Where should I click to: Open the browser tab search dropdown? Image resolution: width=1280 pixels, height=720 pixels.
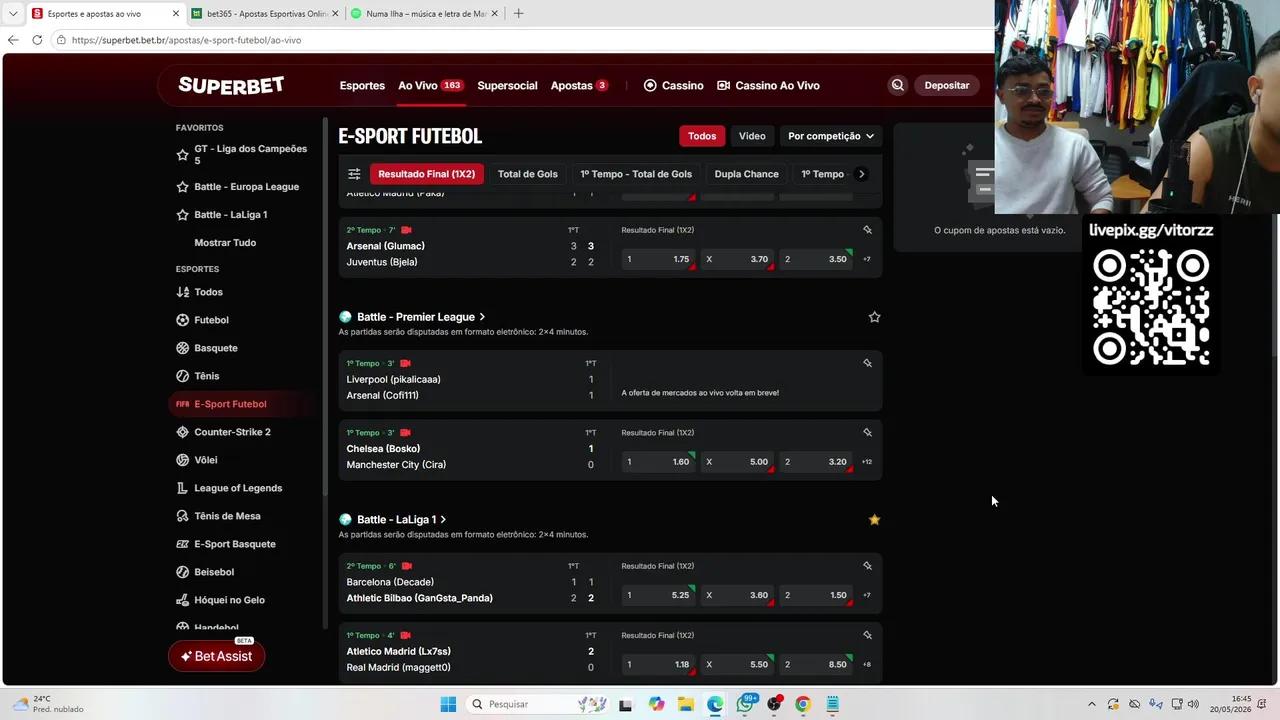click(13, 14)
